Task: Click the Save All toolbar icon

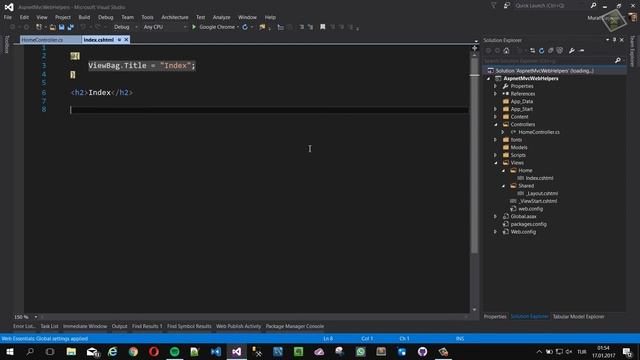Action: 70,27
